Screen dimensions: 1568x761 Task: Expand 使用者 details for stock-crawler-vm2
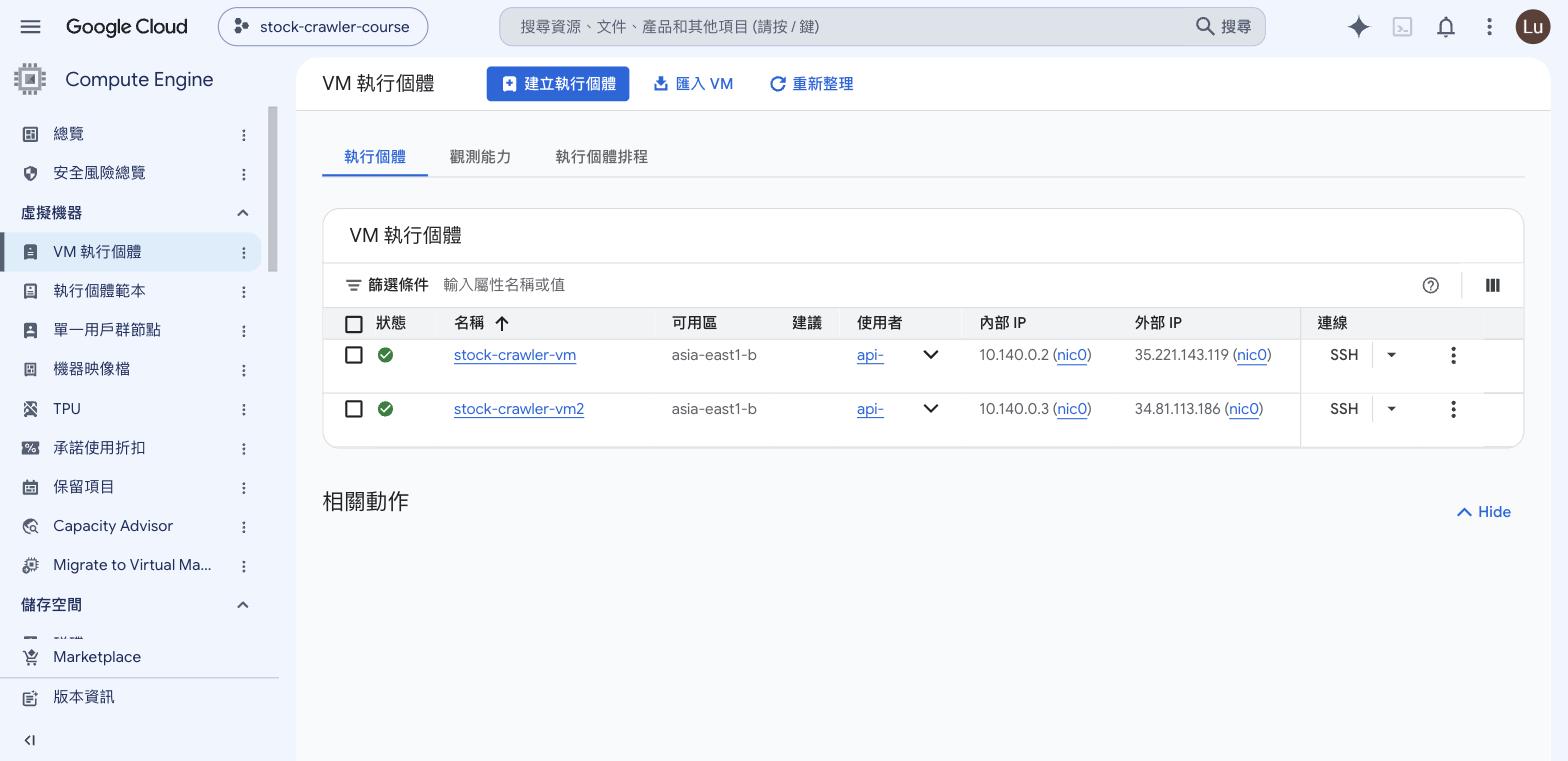click(x=930, y=409)
